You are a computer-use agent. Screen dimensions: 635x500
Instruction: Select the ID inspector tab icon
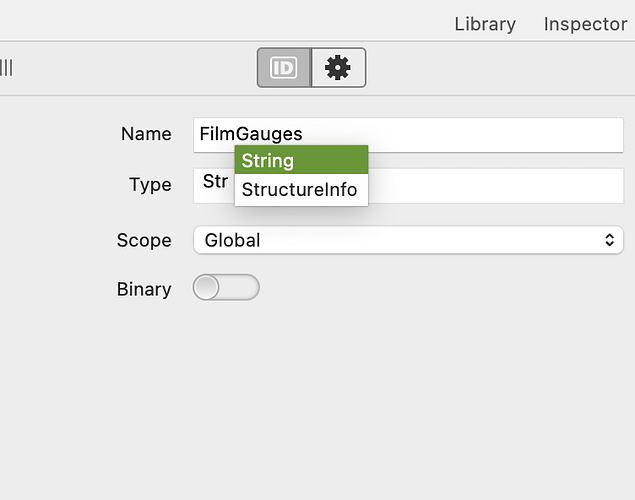point(284,68)
